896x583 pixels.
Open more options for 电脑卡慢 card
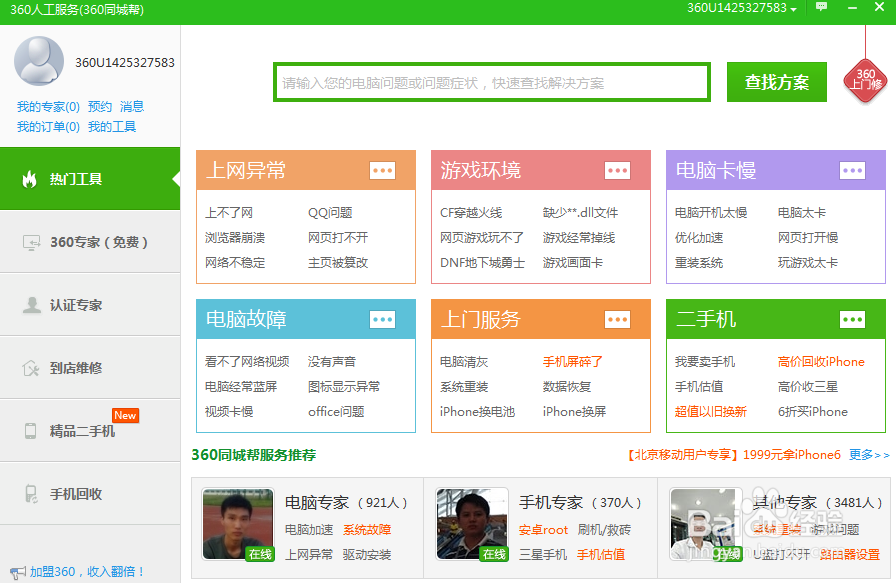click(852, 170)
